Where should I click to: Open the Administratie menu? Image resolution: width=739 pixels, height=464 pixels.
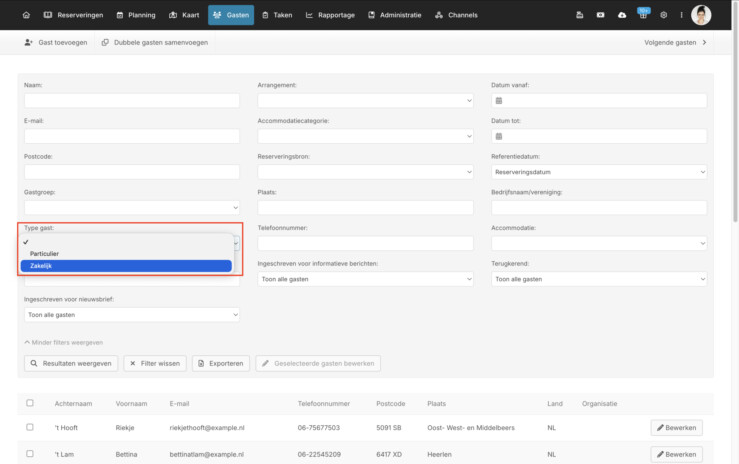pyautogui.click(x=394, y=15)
